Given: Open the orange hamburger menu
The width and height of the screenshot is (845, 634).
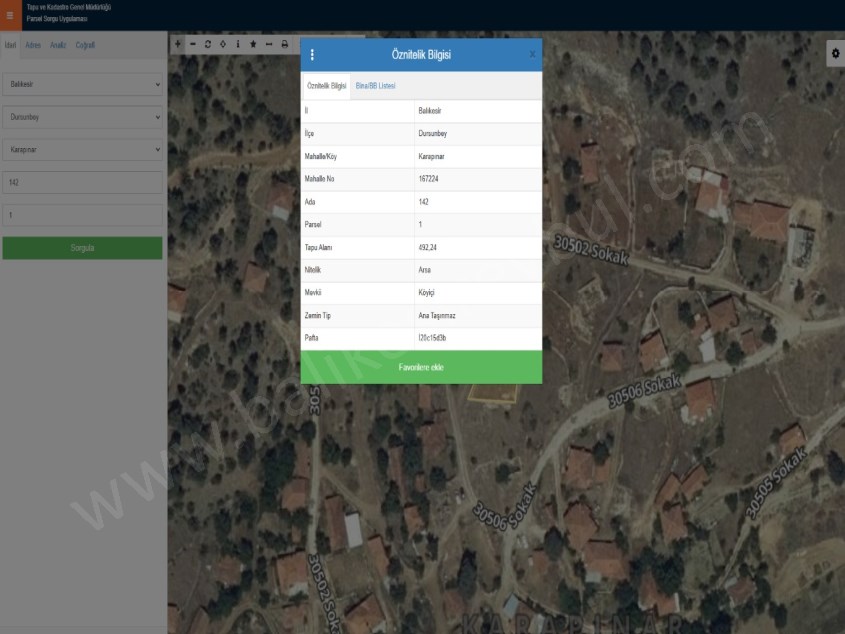Looking at the screenshot, I should (10, 15).
